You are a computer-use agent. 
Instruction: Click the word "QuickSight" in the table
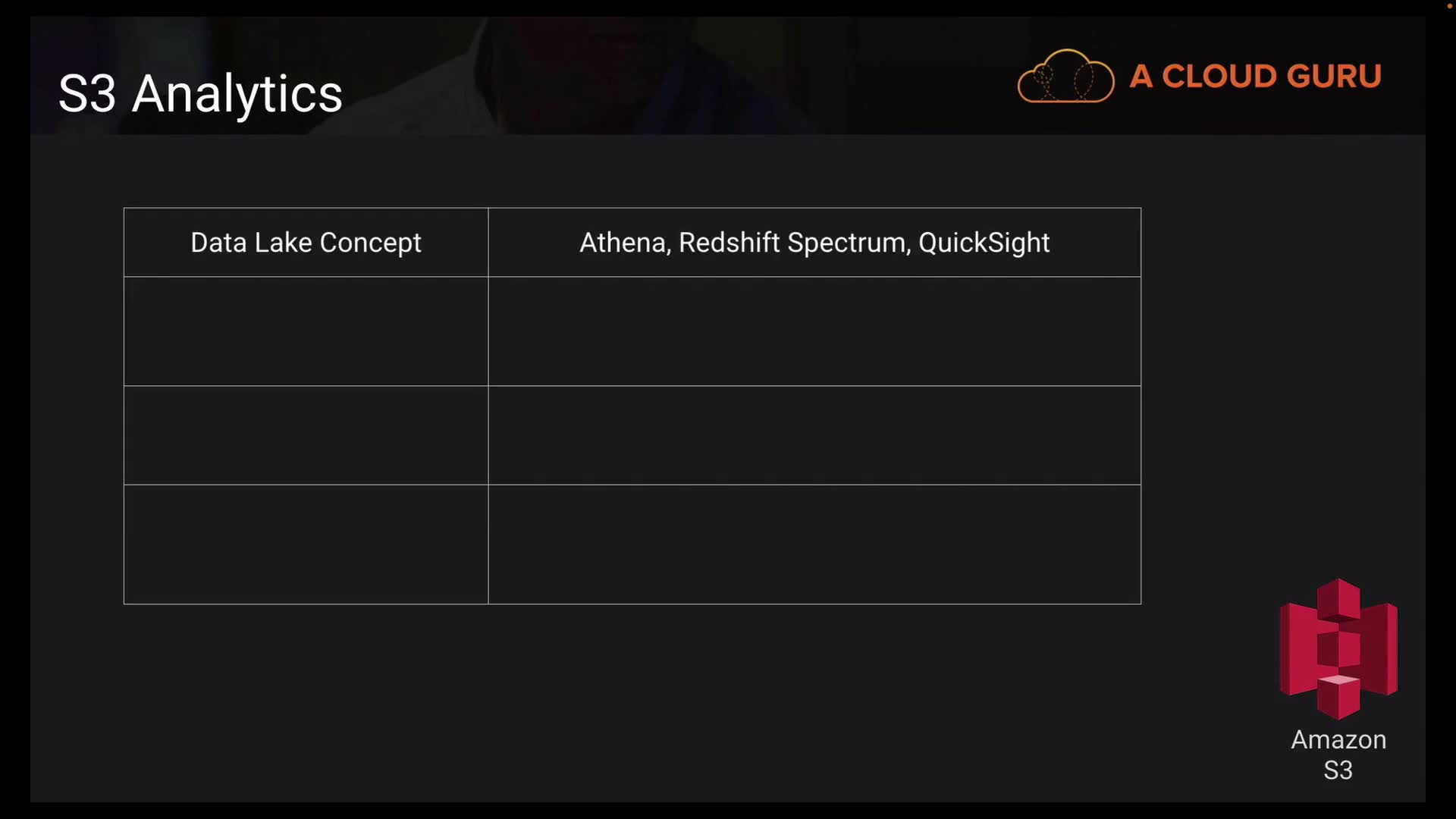click(984, 243)
